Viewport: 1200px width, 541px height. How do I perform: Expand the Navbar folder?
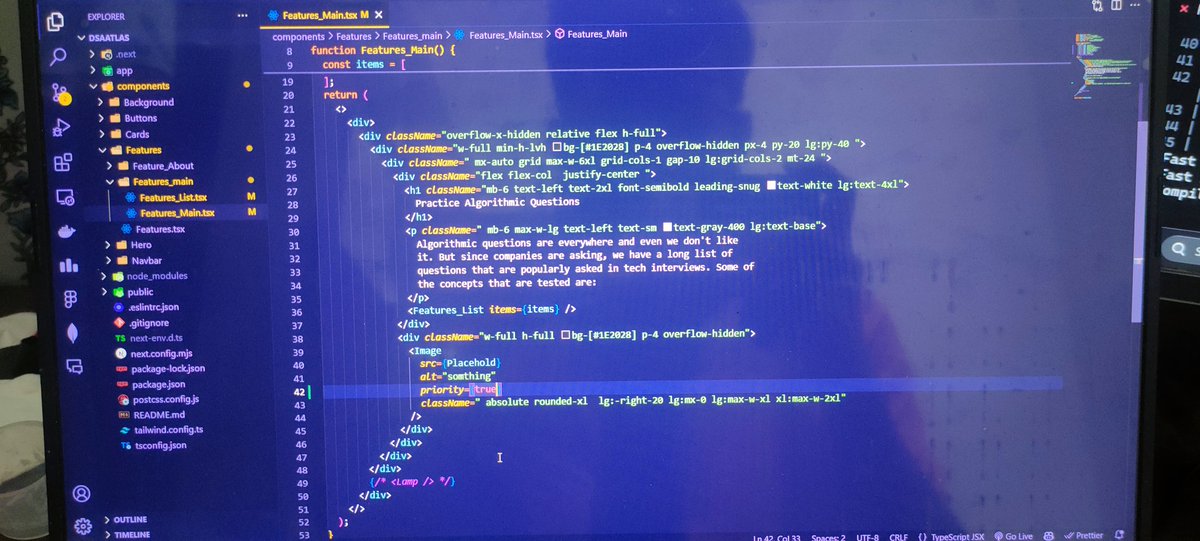pos(107,261)
